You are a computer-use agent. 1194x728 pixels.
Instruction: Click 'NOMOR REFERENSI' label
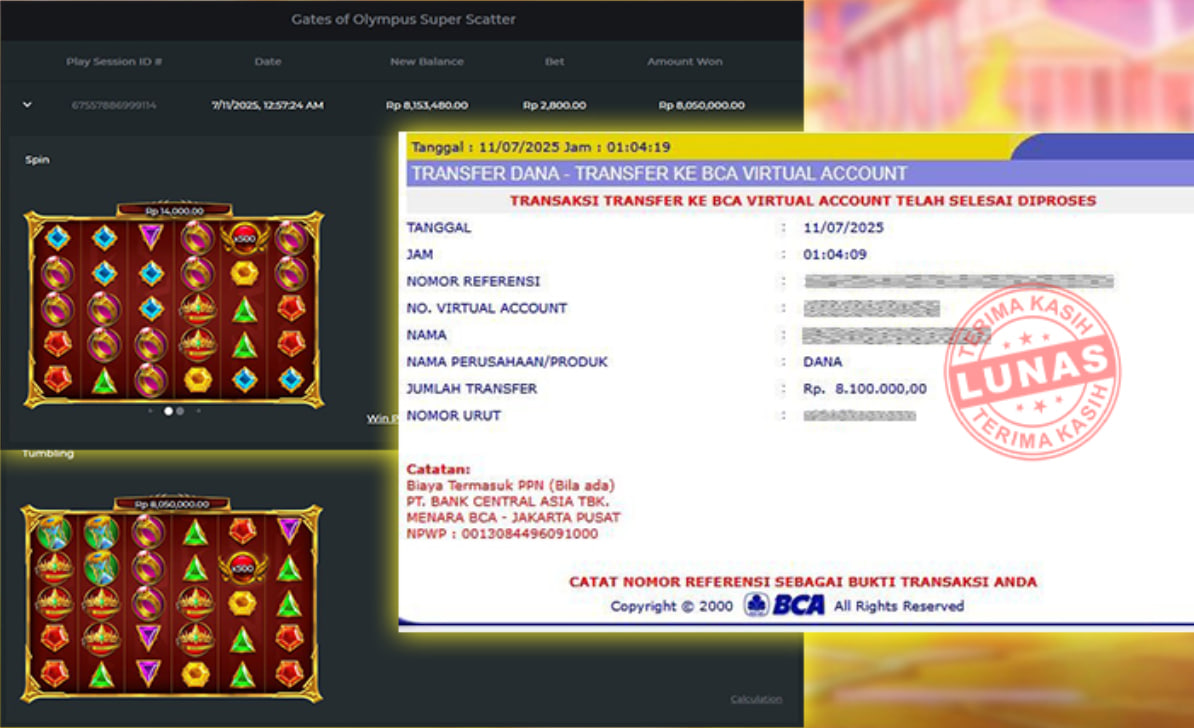point(473,281)
